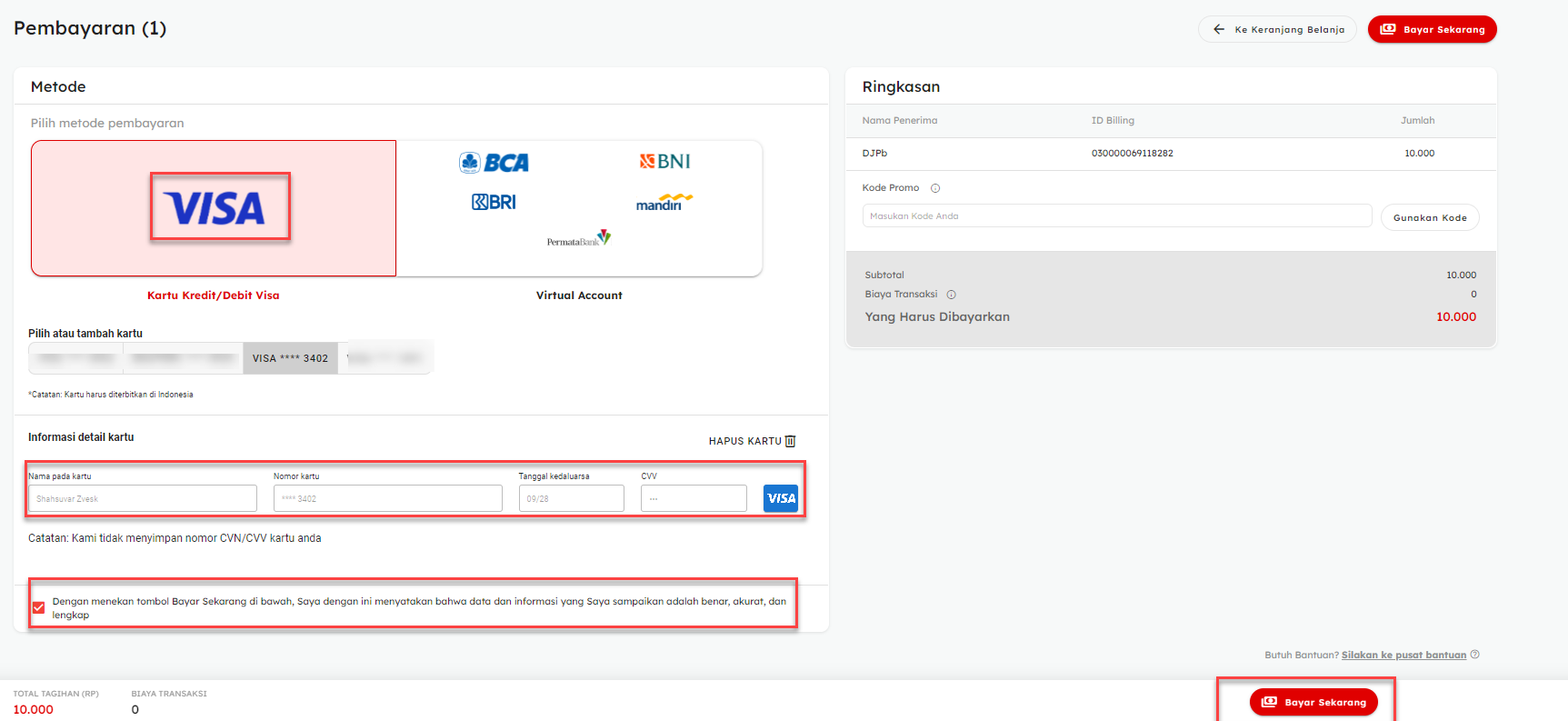Select the first blurred saved card

[76, 358]
